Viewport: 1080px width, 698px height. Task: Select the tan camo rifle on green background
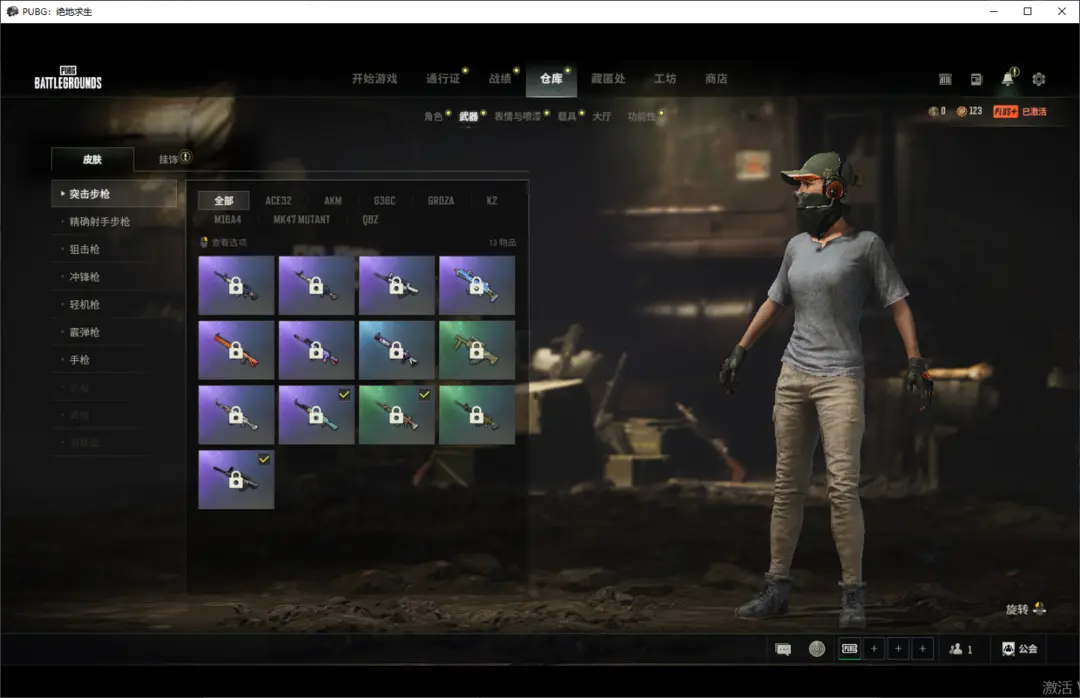pos(477,350)
